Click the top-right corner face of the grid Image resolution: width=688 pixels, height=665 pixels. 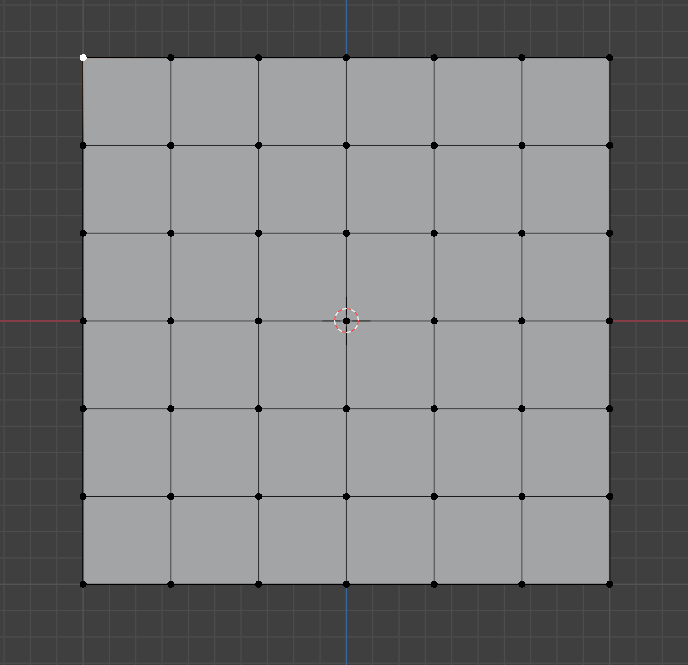coord(566,102)
